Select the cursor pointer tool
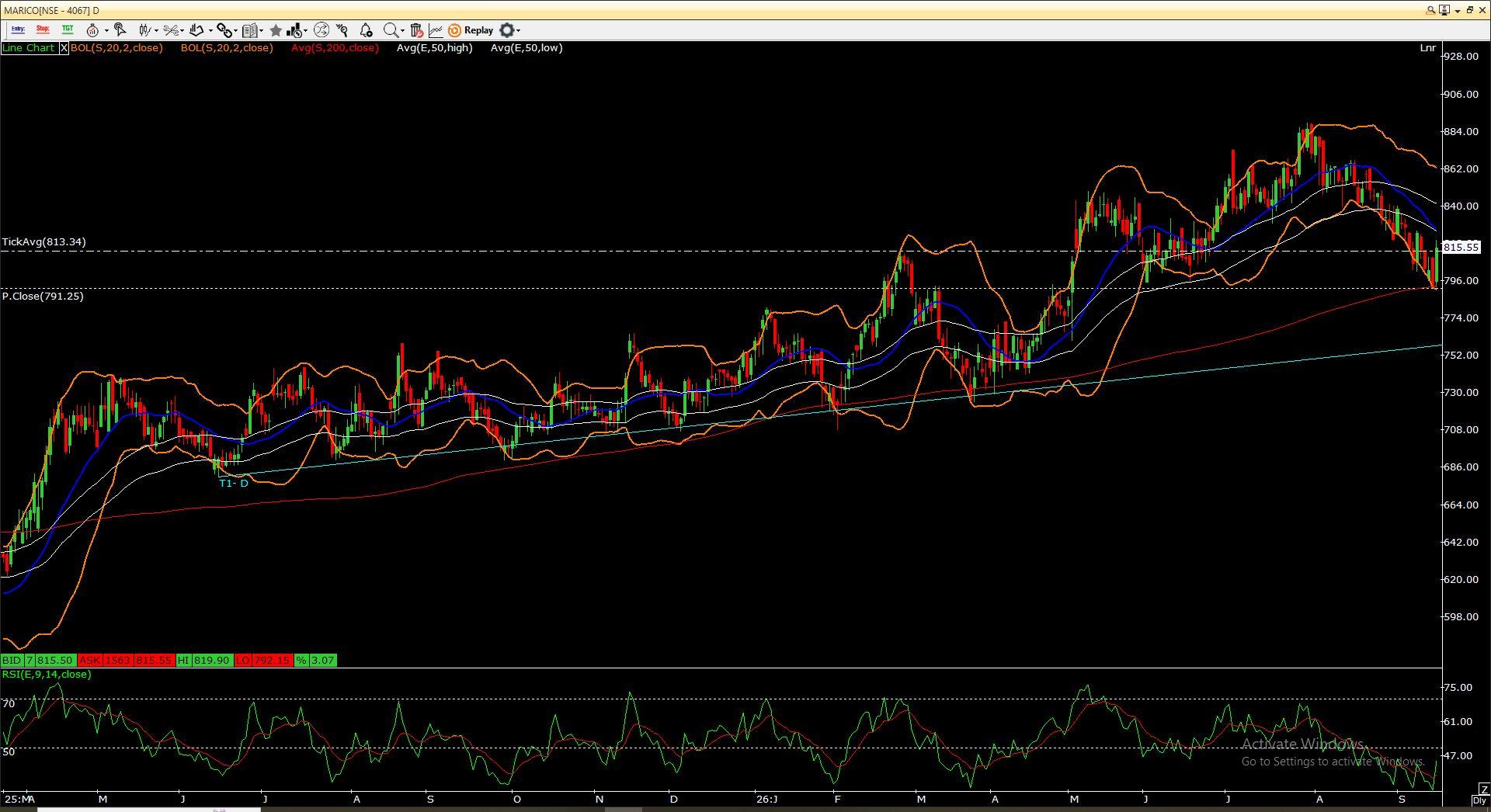The height and width of the screenshot is (812, 1491). coord(120,29)
